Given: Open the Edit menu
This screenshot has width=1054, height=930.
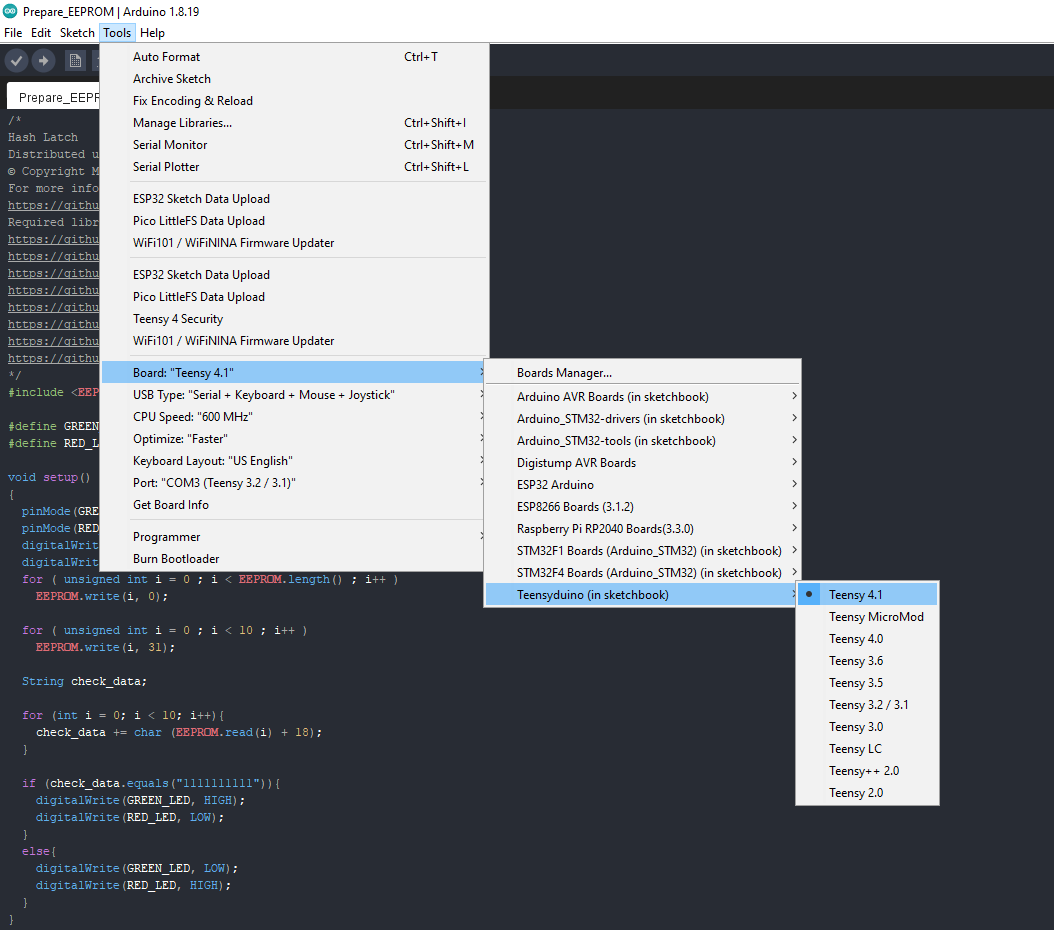Looking at the screenshot, I should [41, 33].
